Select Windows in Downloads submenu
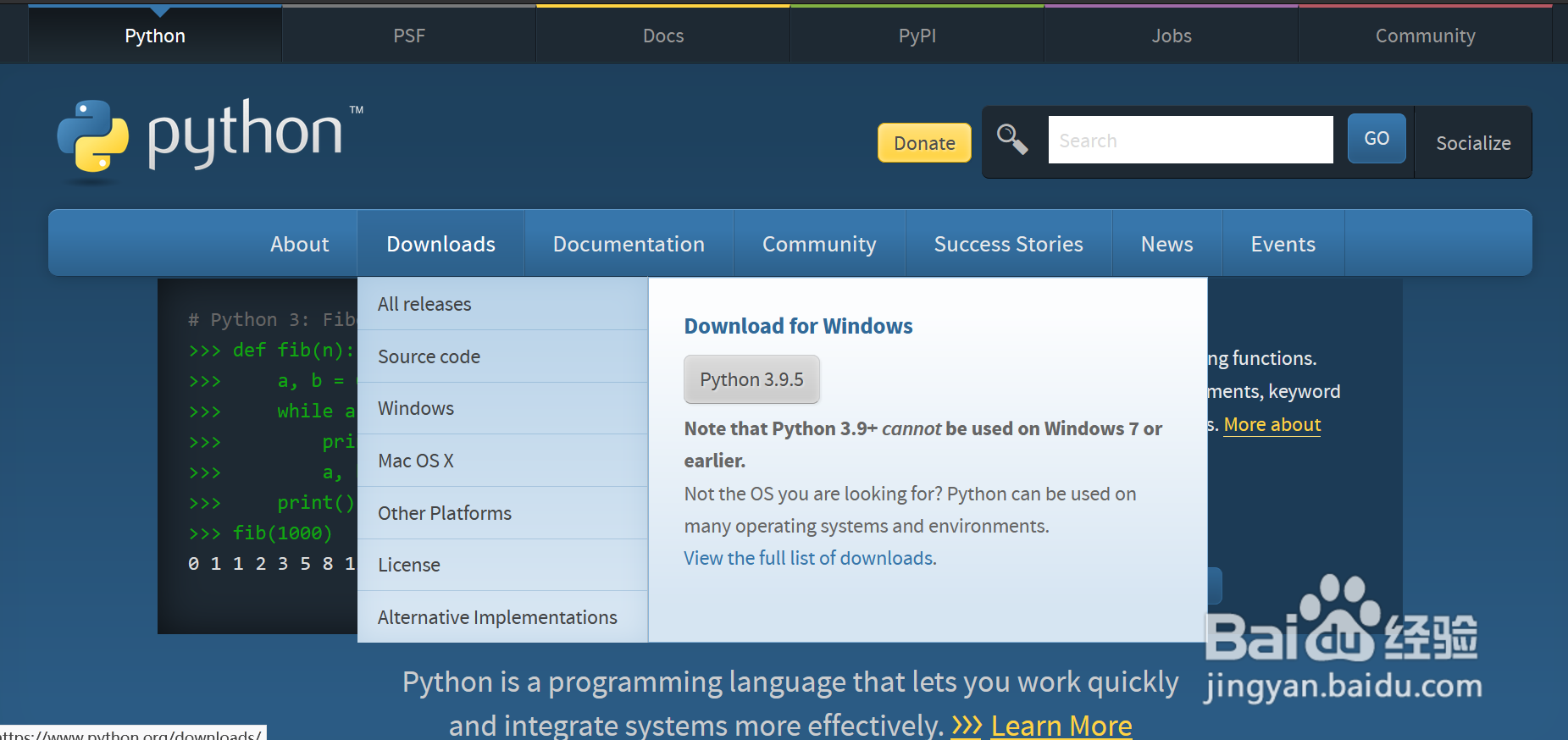The height and width of the screenshot is (740, 1568). [502, 408]
